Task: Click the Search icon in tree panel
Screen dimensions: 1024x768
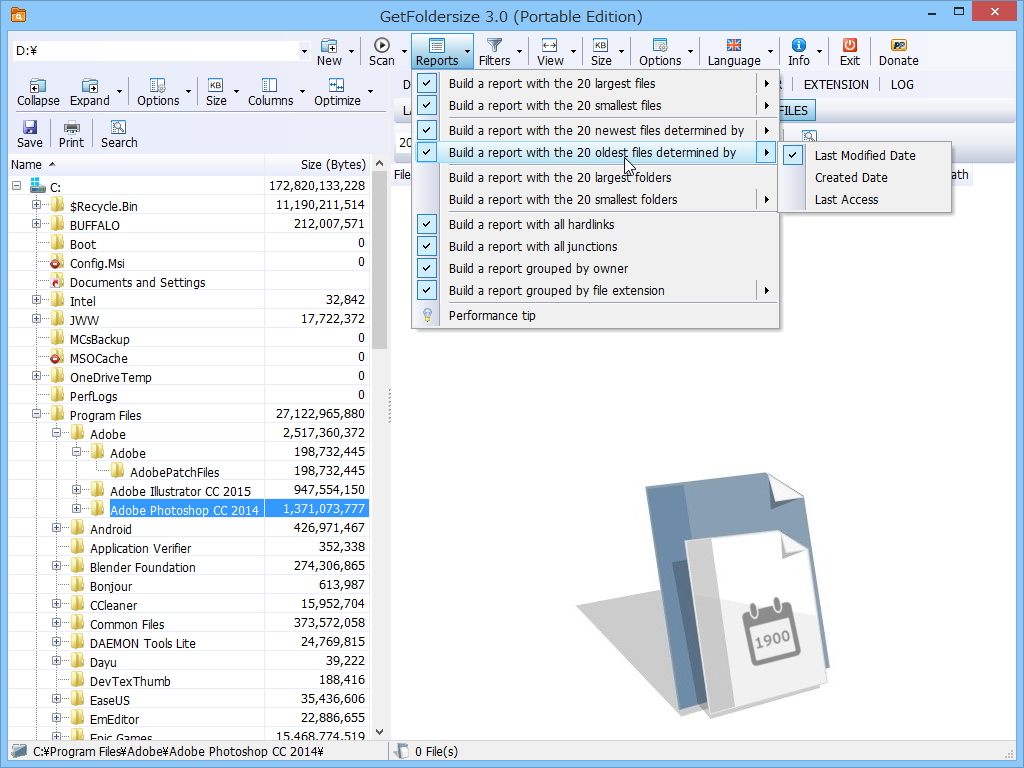Action: coord(118,127)
